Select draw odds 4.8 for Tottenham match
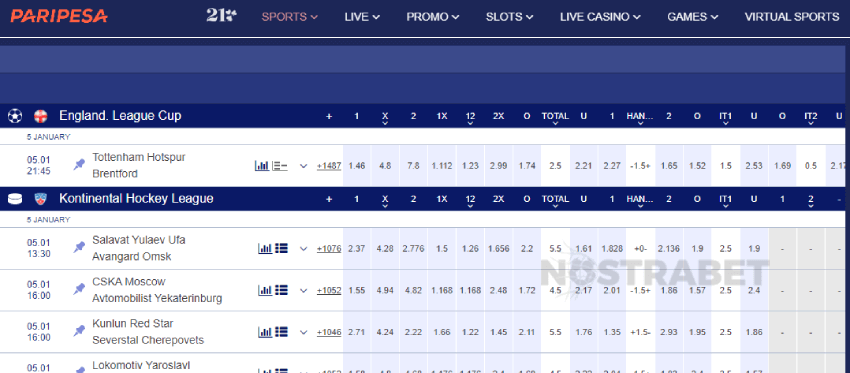 385,166
